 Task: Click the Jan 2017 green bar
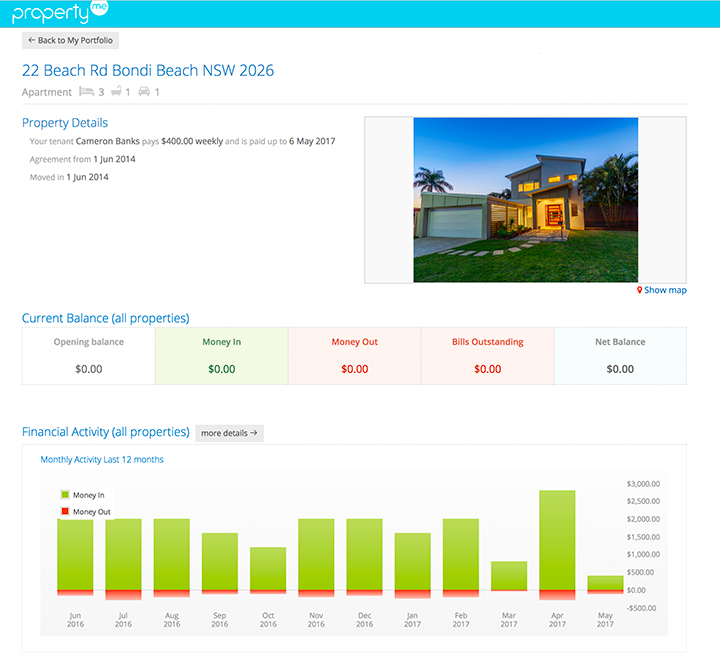coord(413,561)
